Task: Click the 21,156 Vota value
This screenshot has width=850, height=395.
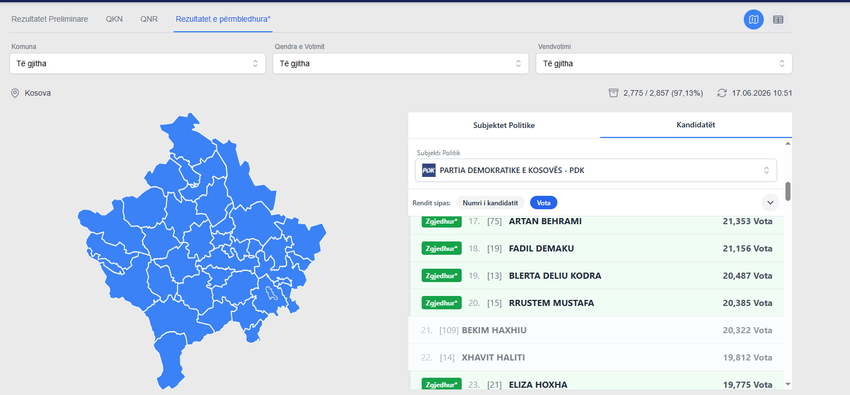Action: [x=747, y=248]
